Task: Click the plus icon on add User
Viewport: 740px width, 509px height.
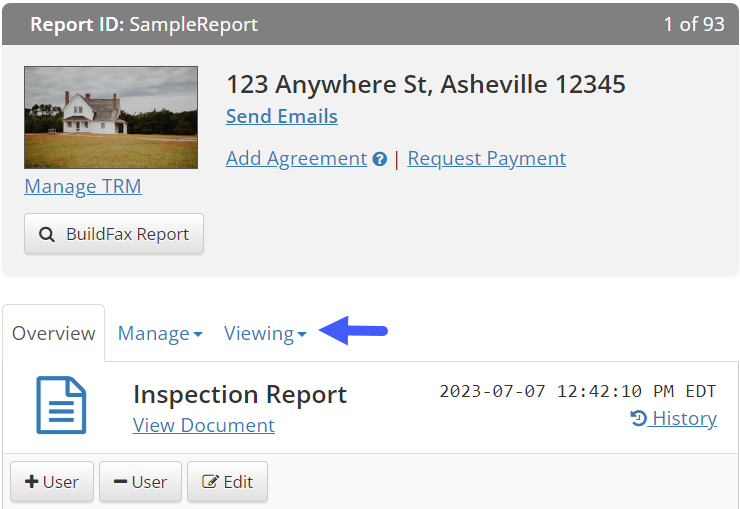Action: (32, 482)
